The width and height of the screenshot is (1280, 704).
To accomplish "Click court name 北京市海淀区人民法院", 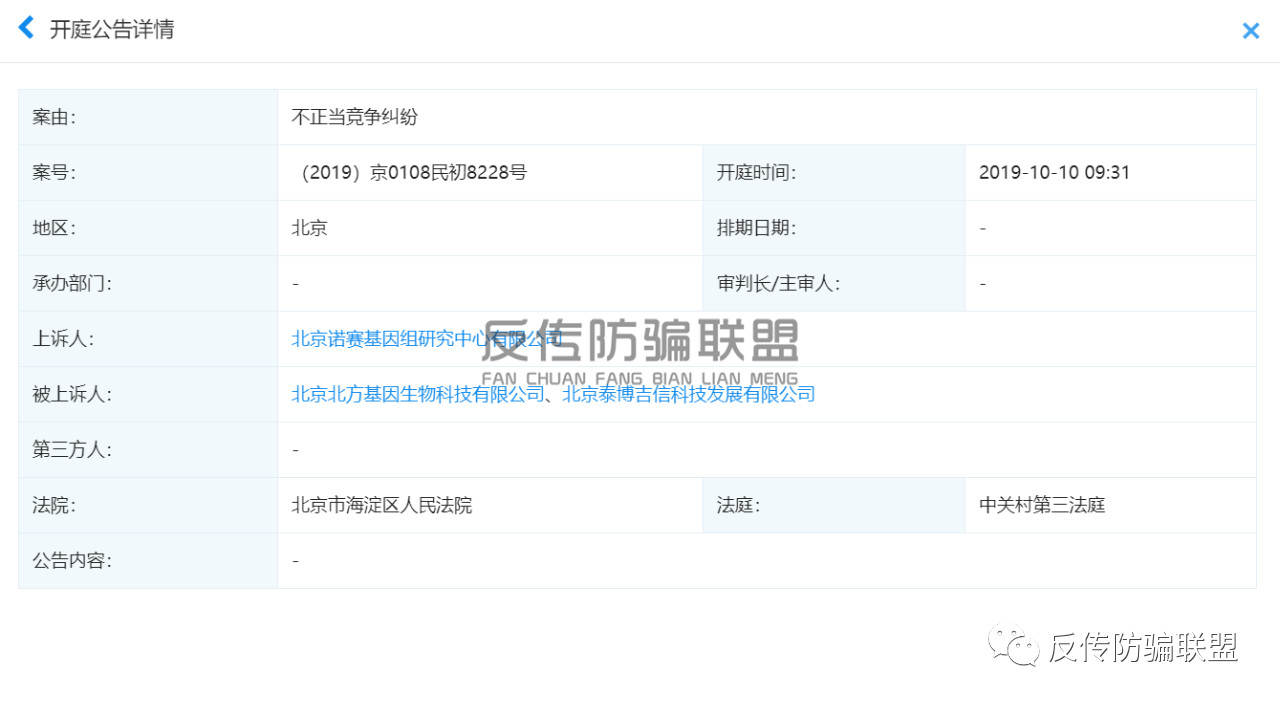I will coord(381,505).
